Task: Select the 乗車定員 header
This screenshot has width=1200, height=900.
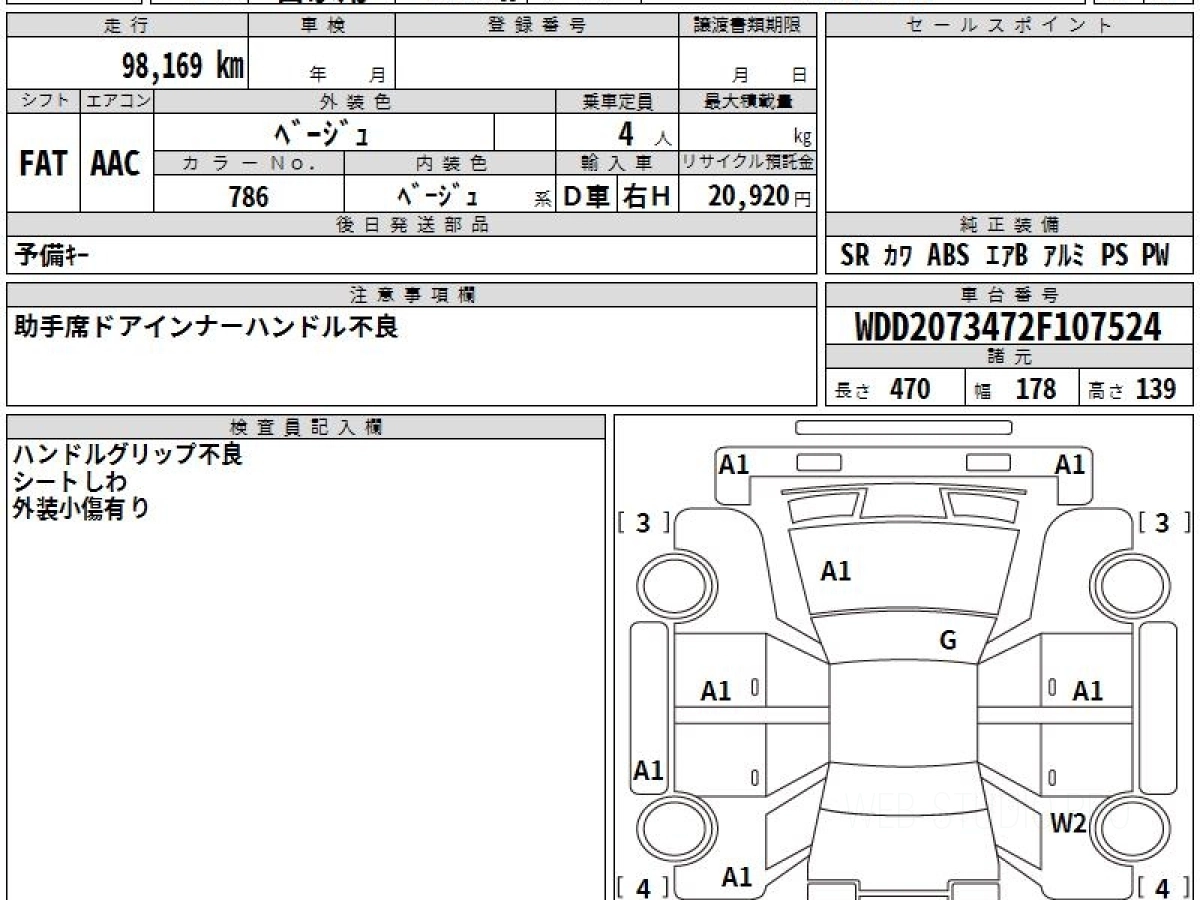Action: tap(617, 101)
